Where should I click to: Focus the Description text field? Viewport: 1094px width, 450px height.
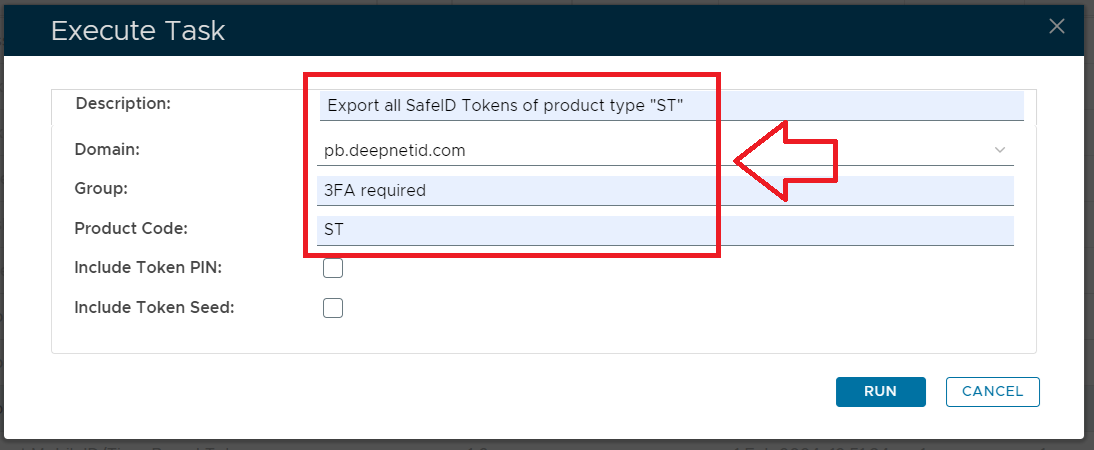click(670, 105)
